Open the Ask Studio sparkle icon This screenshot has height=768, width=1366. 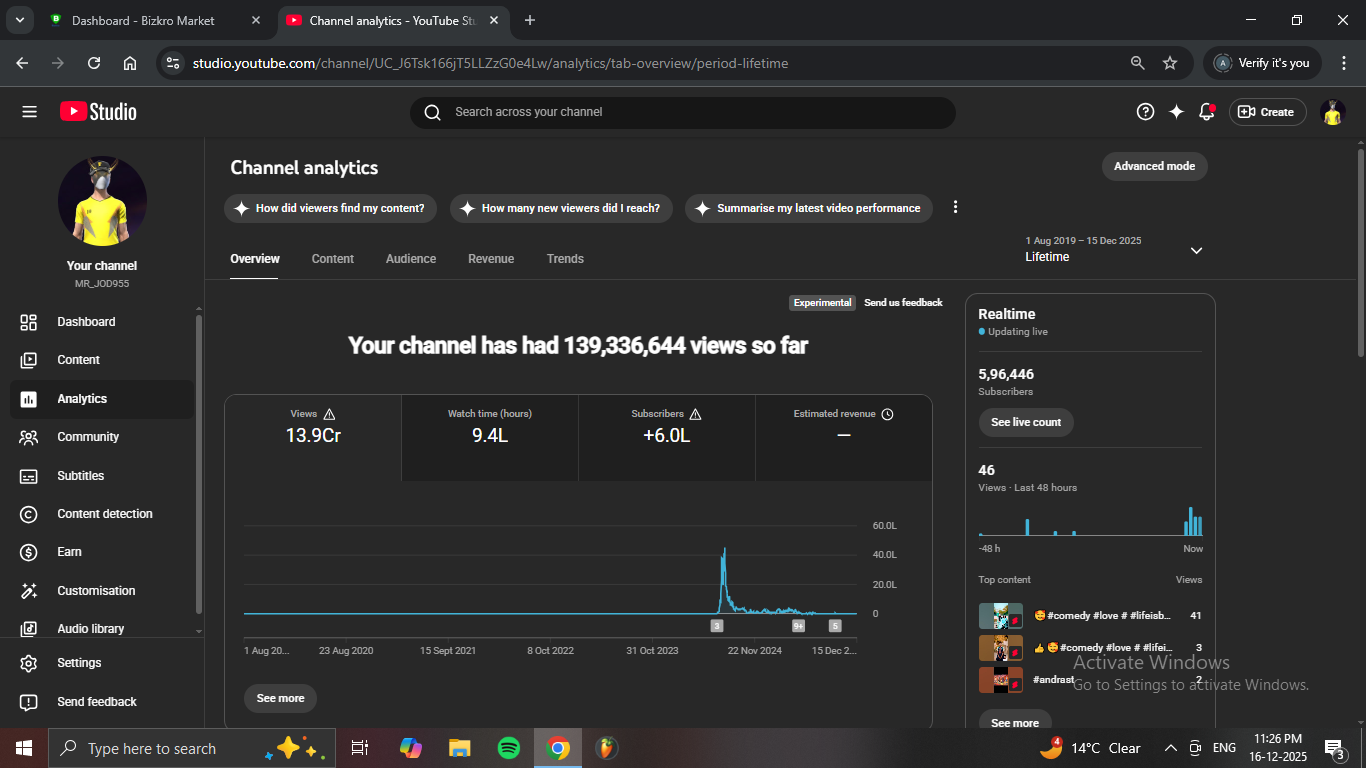pos(1176,112)
